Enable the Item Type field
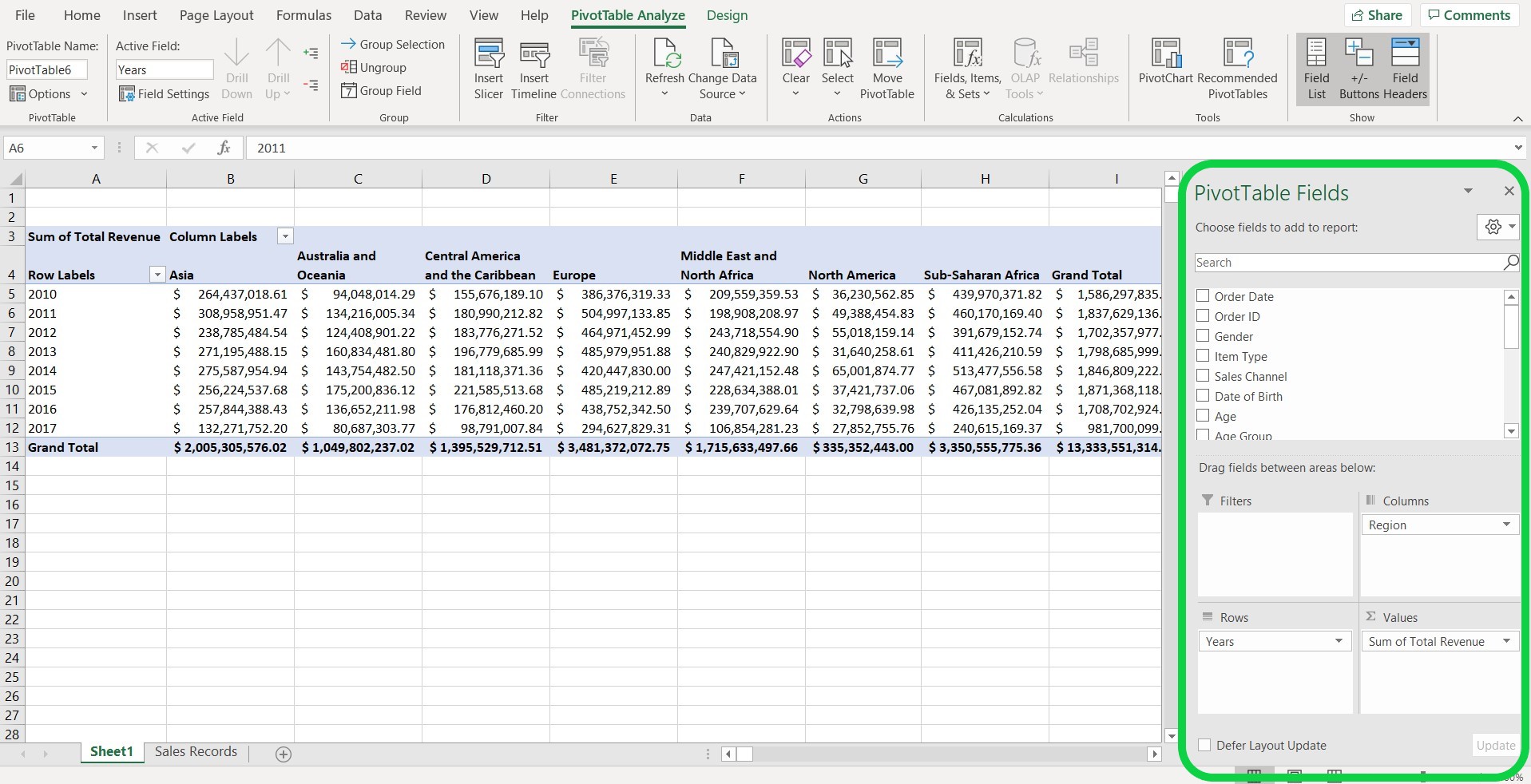Screen dimensions: 1531x784 (1203, 356)
